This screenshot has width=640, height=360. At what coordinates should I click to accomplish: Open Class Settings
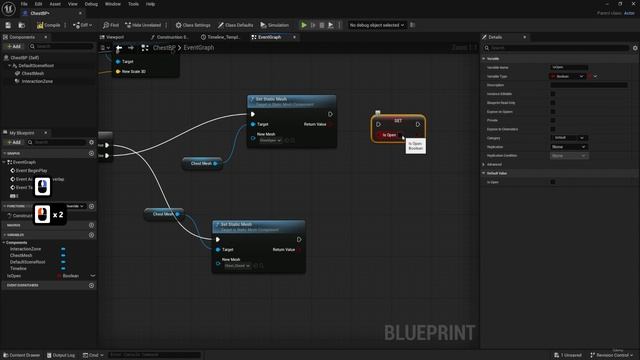(x=193, y=25)
